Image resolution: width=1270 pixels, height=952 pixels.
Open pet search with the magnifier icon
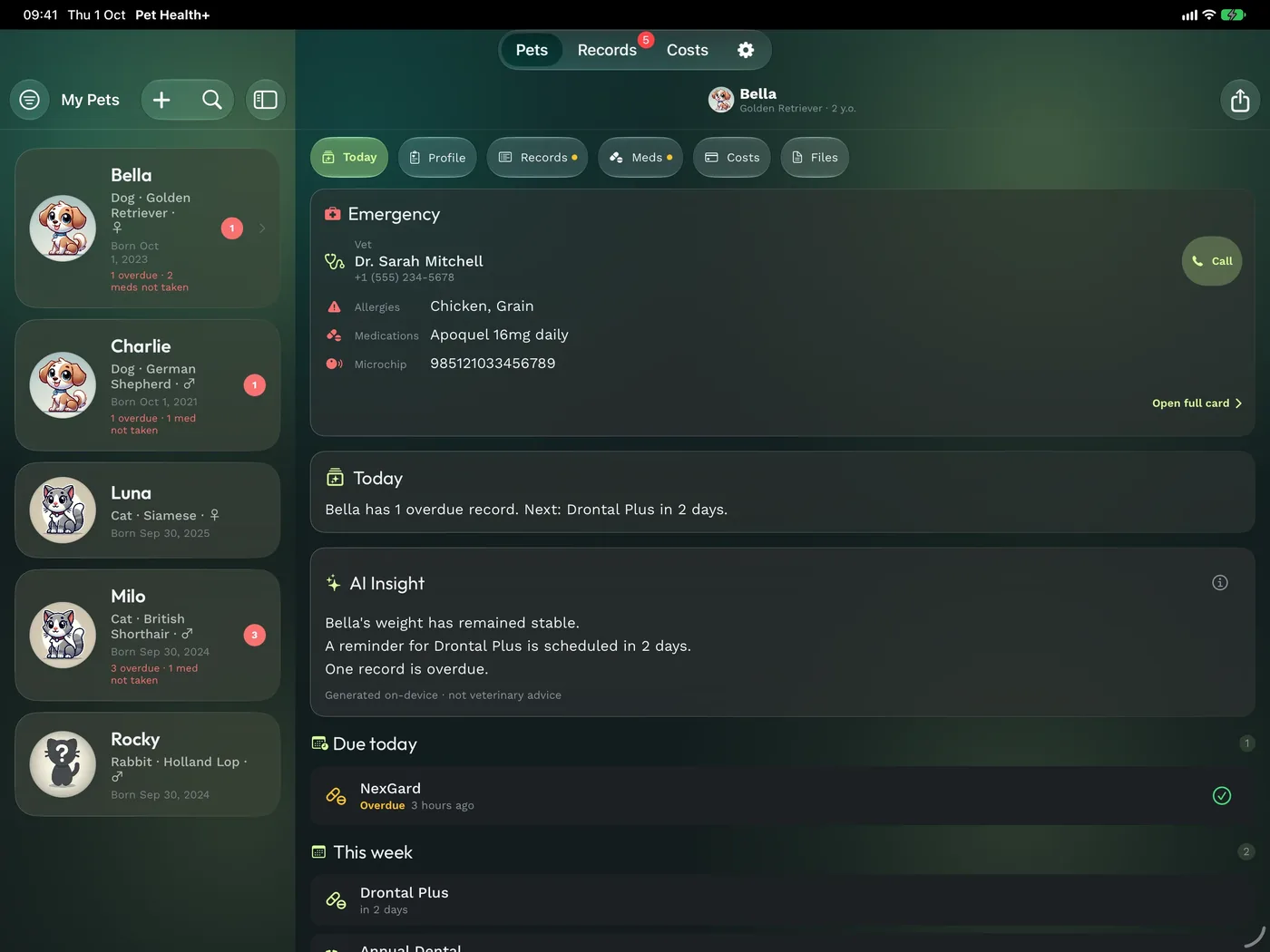click(212, 100)
